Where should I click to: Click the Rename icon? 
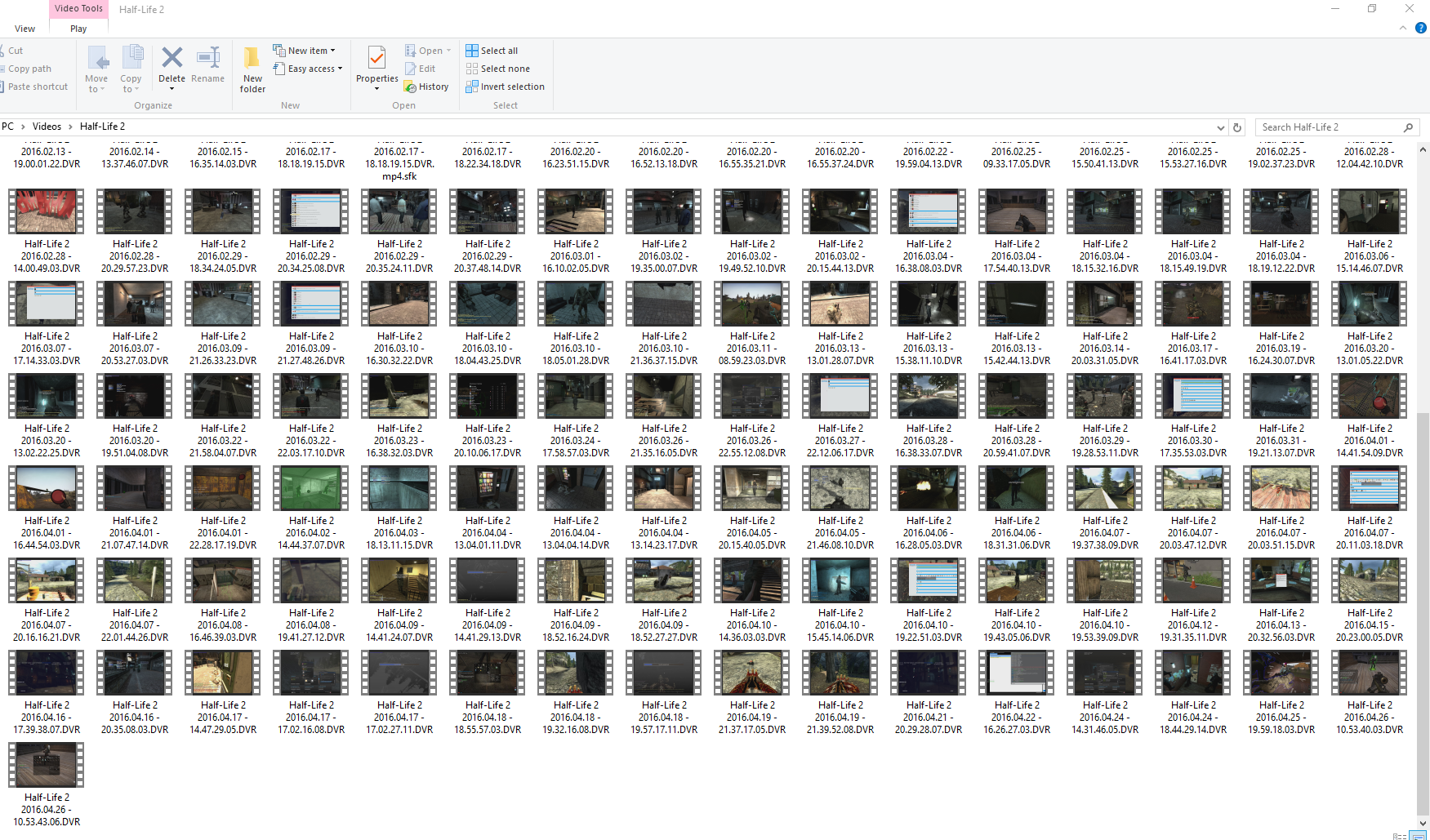coord(207,58)
